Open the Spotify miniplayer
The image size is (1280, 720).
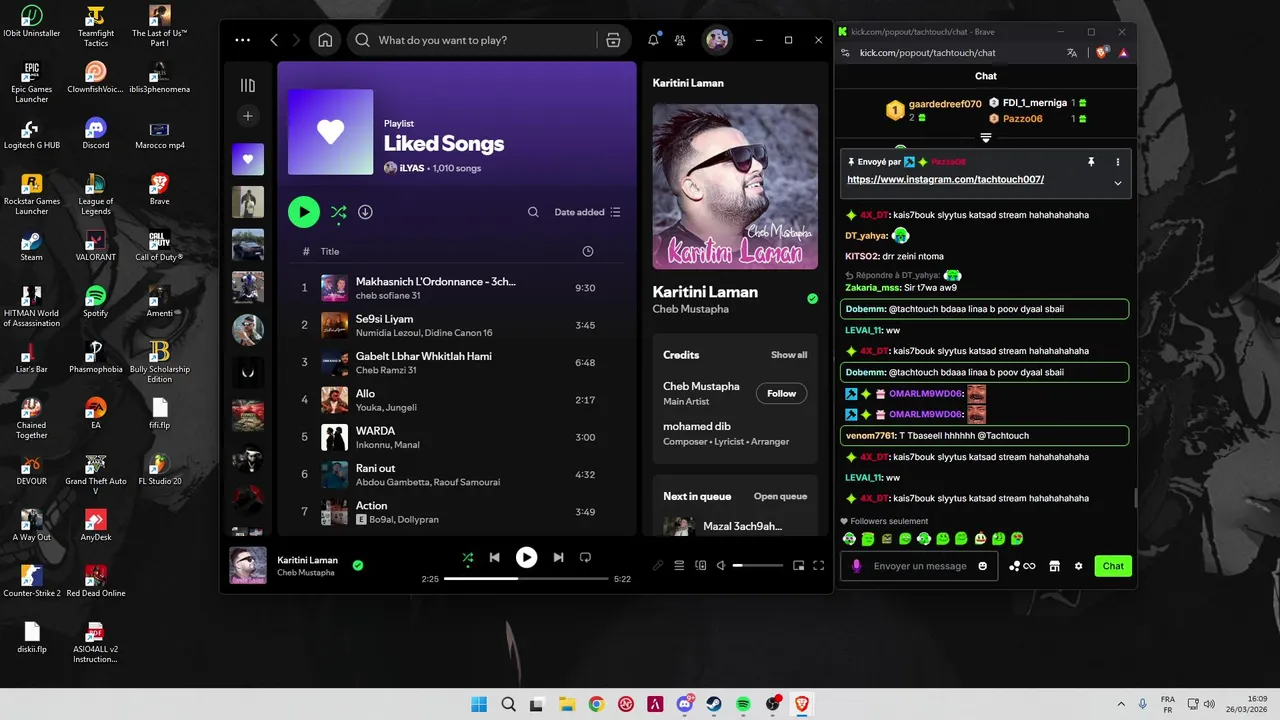pyautogui.click(x=798, y=565)
